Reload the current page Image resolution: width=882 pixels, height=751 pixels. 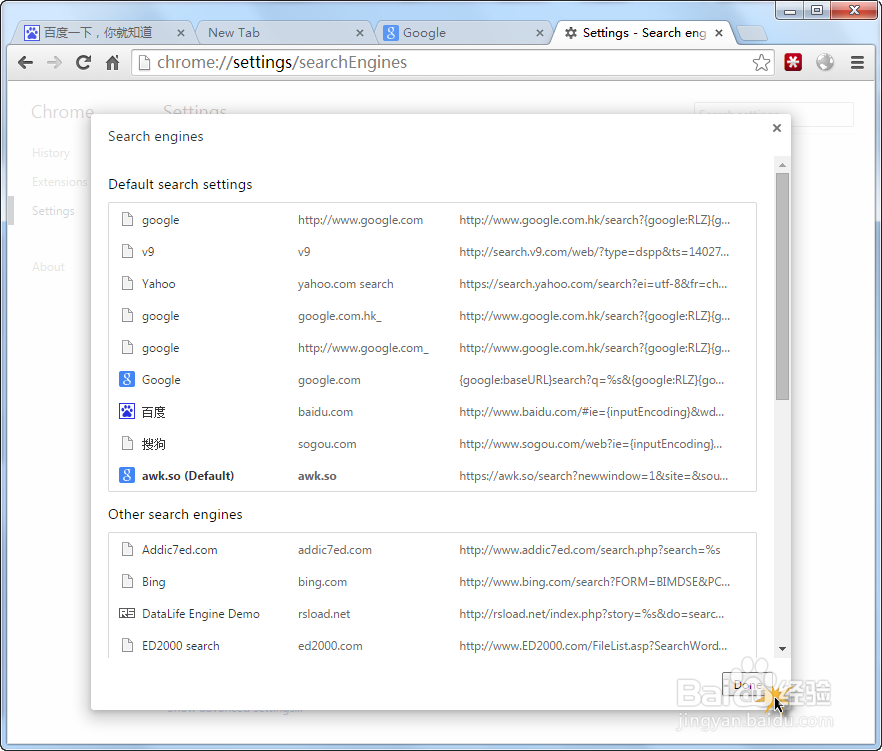(83, 62)
